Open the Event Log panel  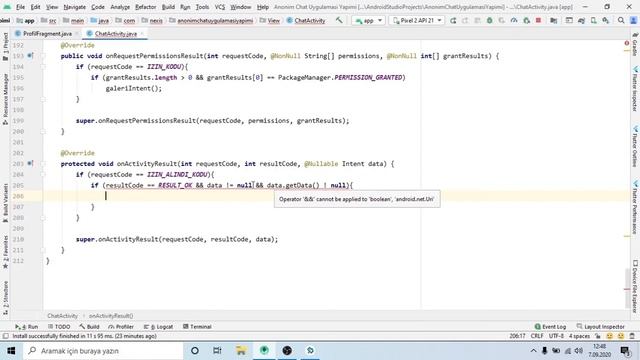pyautogui.click(x=550, y=327)
